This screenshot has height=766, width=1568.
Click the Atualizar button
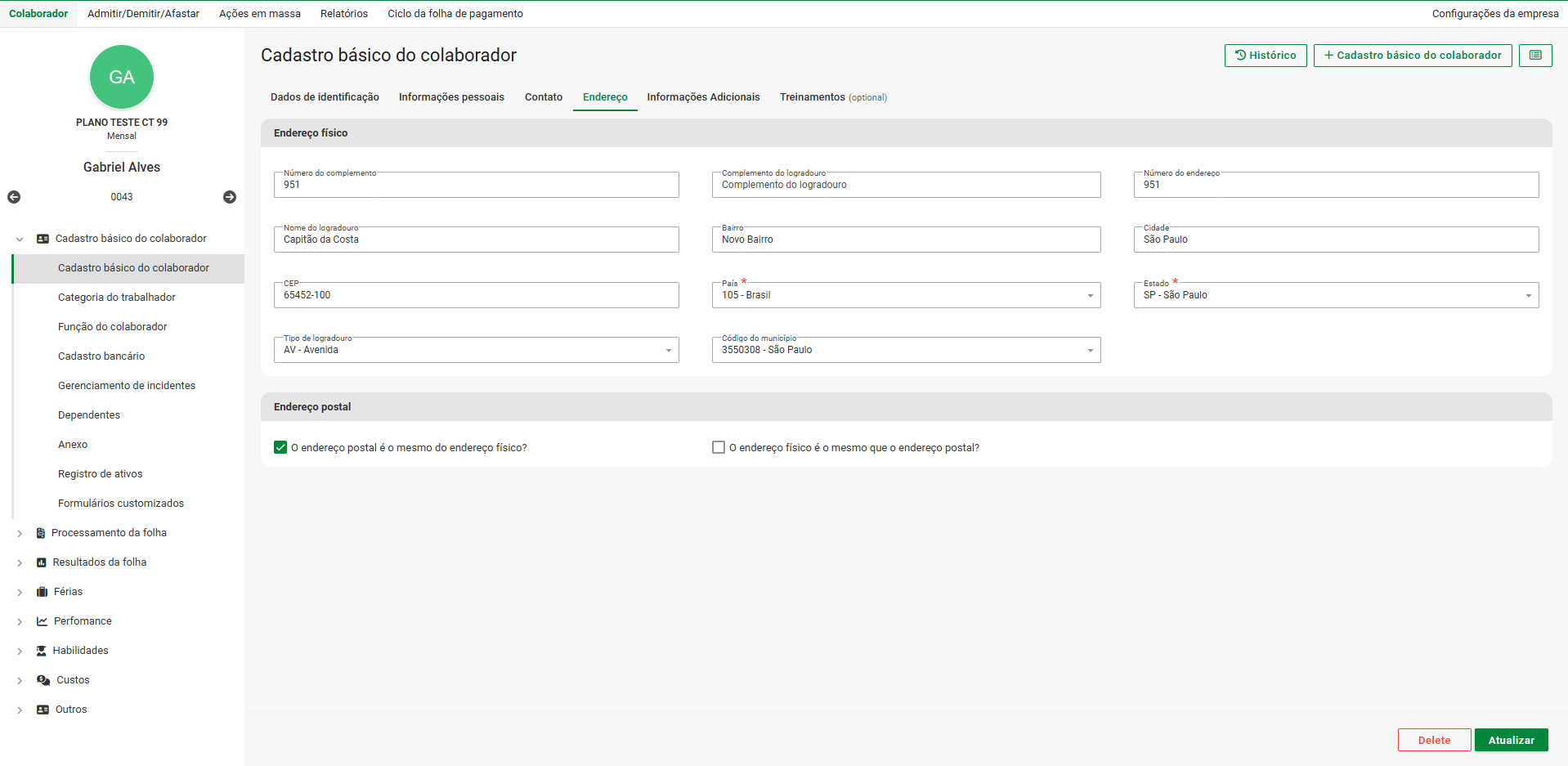(1511, 740)
